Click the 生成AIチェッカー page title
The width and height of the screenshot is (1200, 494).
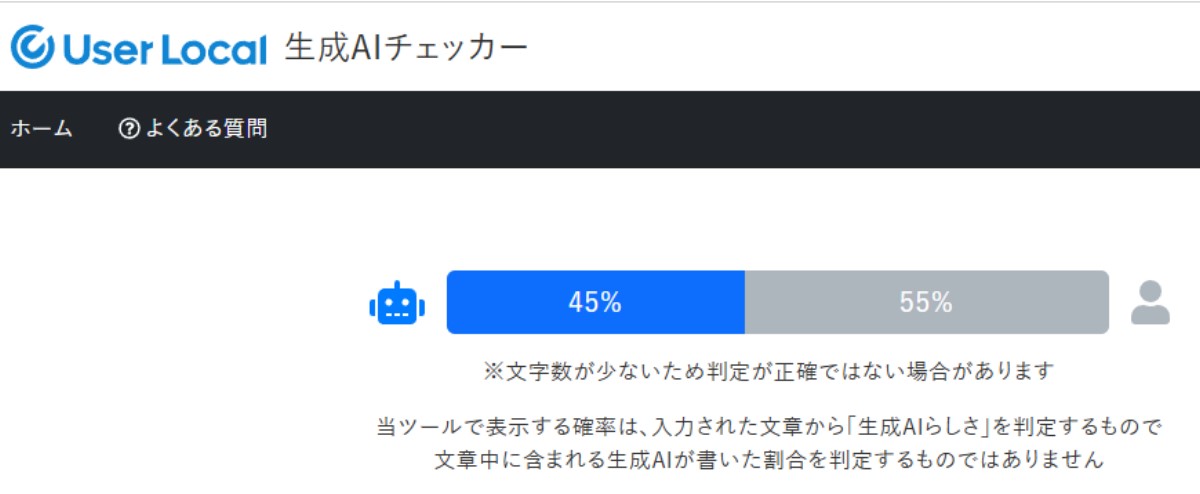click(405, 47)
